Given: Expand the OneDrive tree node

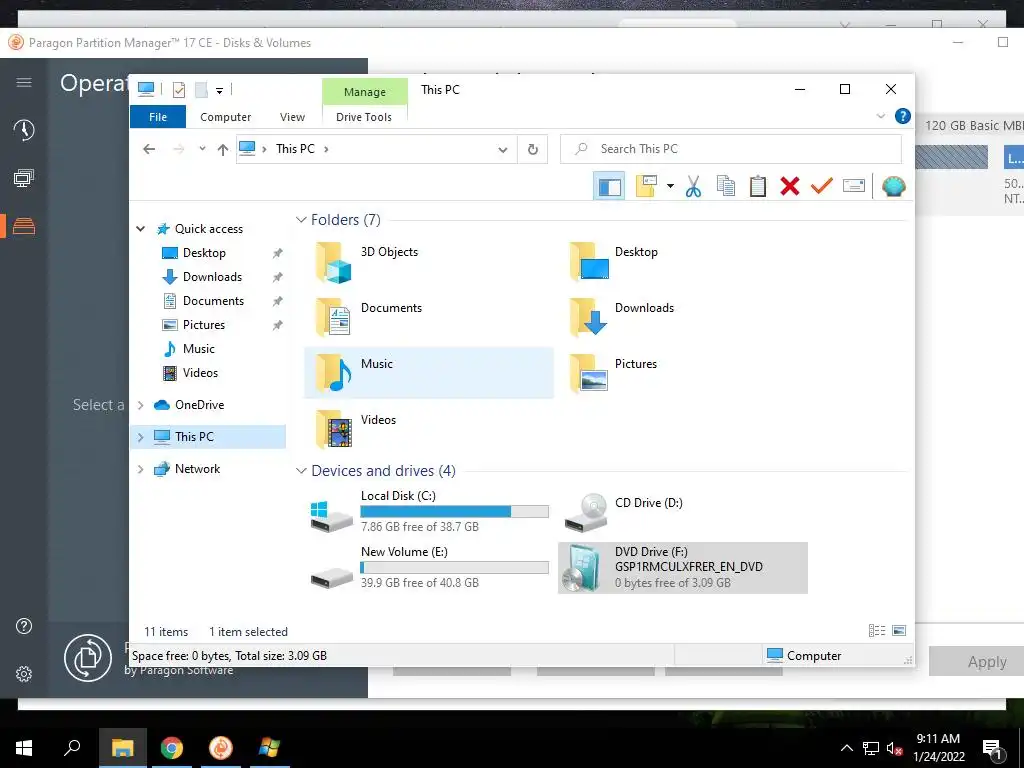Looking at the screenshot, I should point(140,405).
